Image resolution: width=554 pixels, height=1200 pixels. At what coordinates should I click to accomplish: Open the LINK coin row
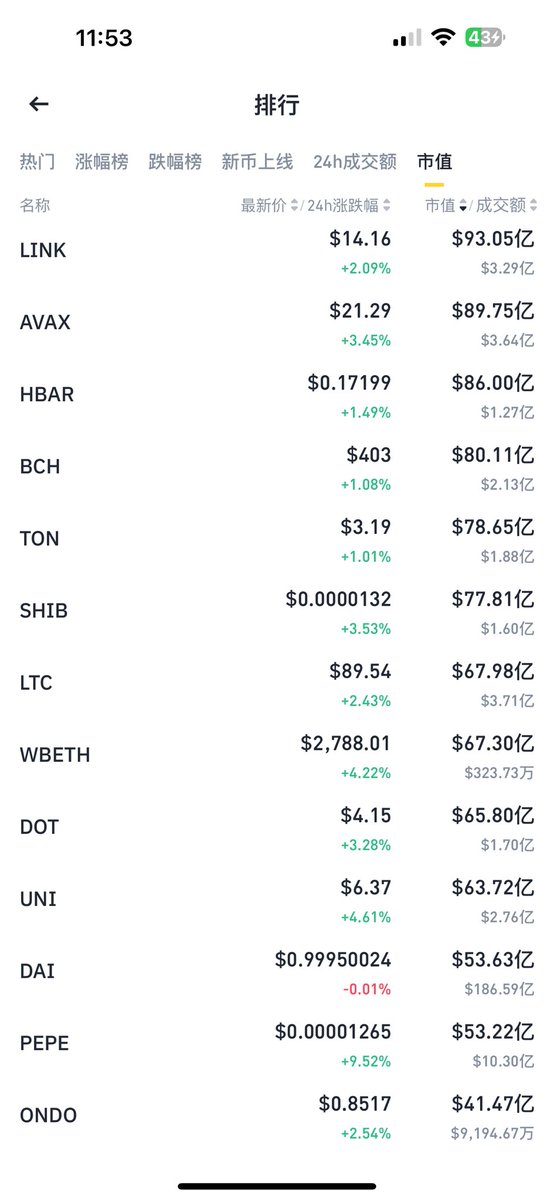pos(277,251)
